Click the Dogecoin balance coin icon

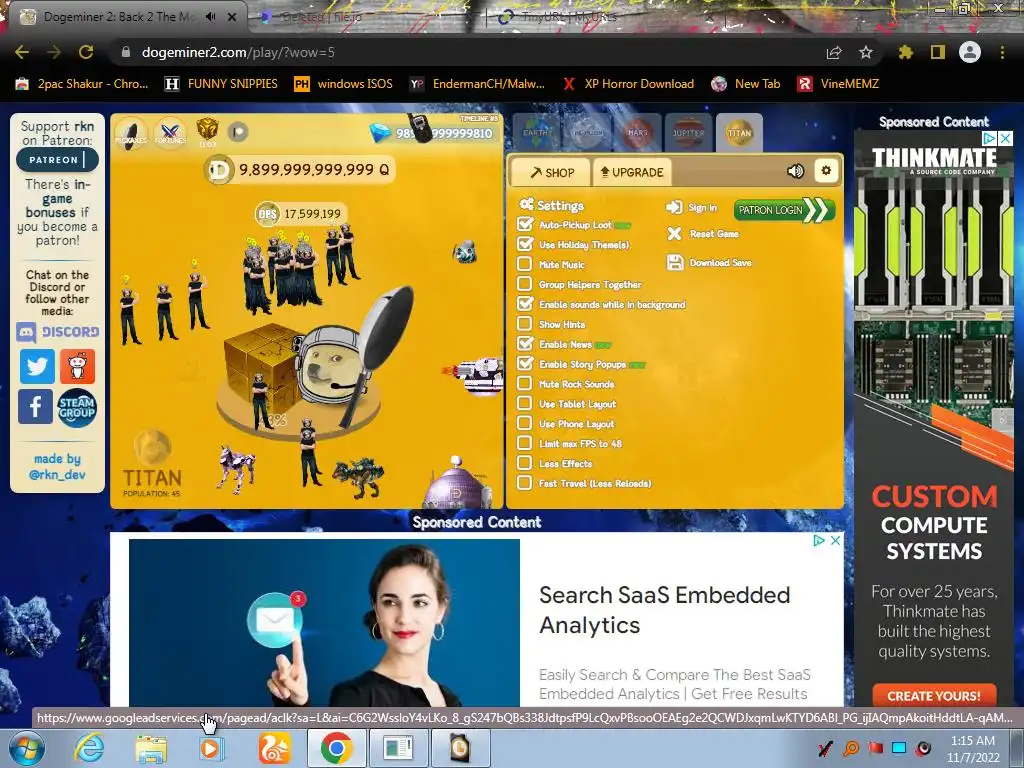(219, 170)
